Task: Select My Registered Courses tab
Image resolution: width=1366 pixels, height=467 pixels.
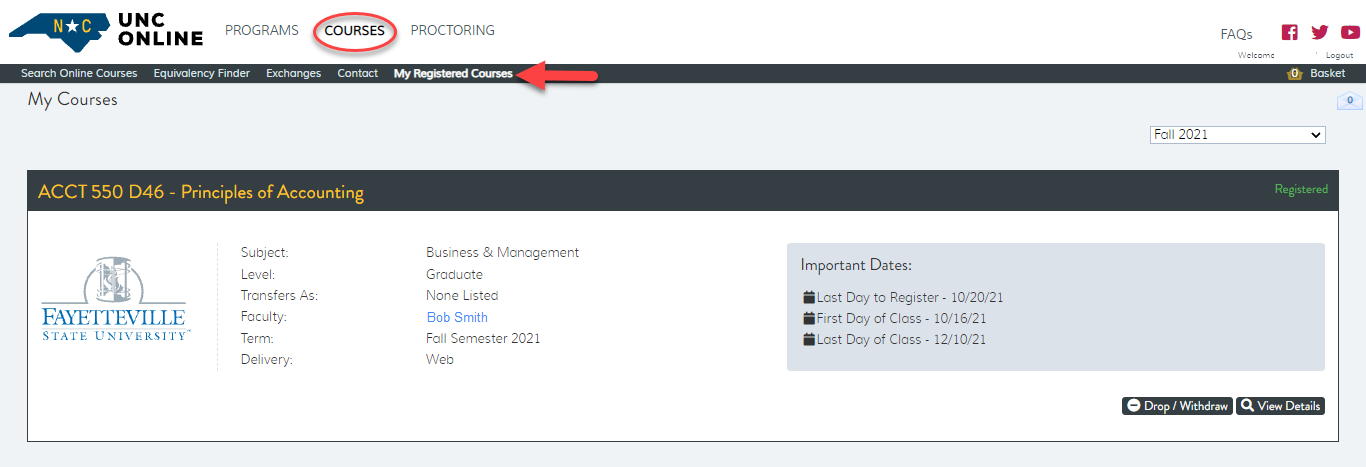Action: click(x=453, y=74)
